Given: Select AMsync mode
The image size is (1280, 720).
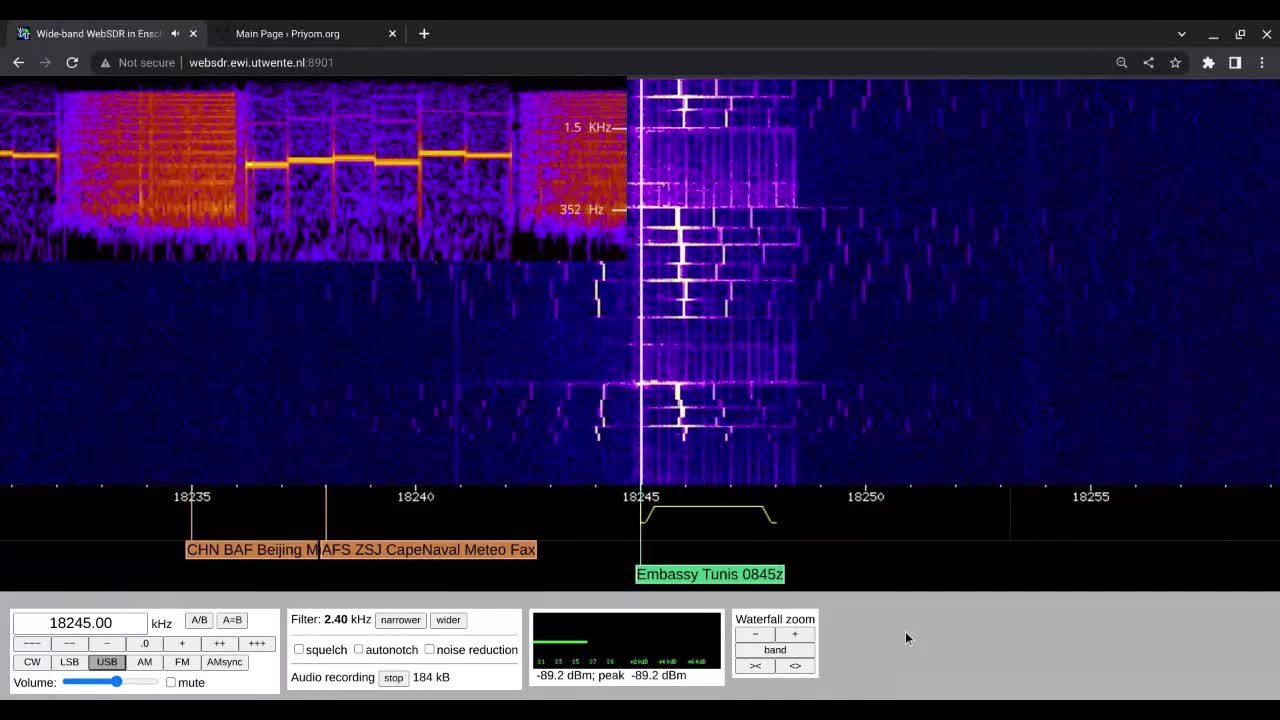Looking at the screenshot, I should click(x=225, y=662).
